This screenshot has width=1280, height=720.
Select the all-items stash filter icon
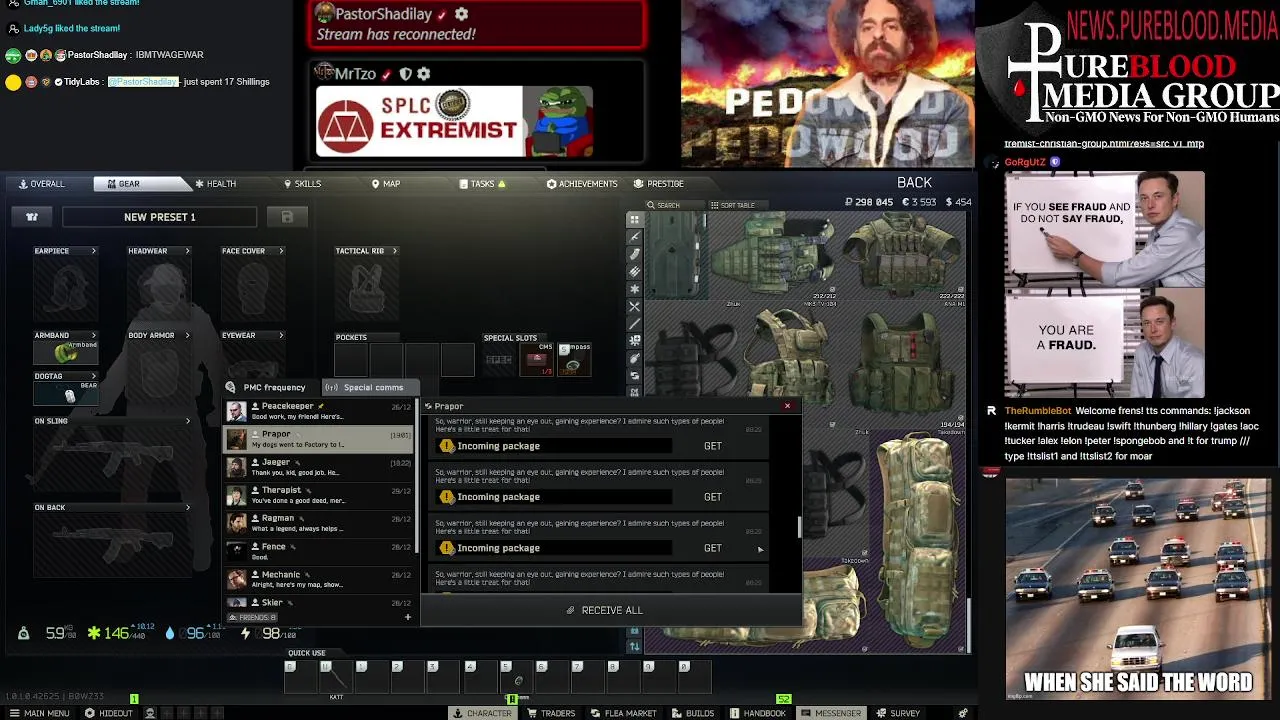(634, 219)
